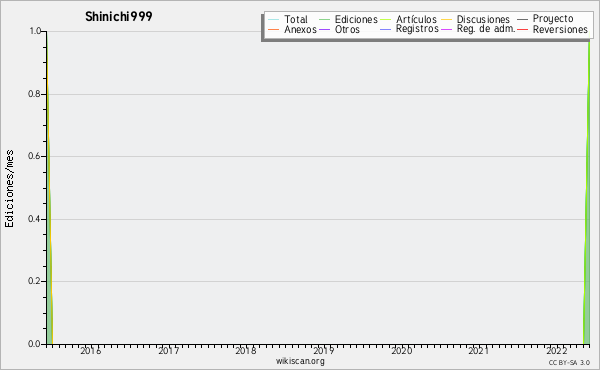The width and height of the screenshot is (600, 370).
Task: Click the Artículos legend entry
Action: (416, 19)
